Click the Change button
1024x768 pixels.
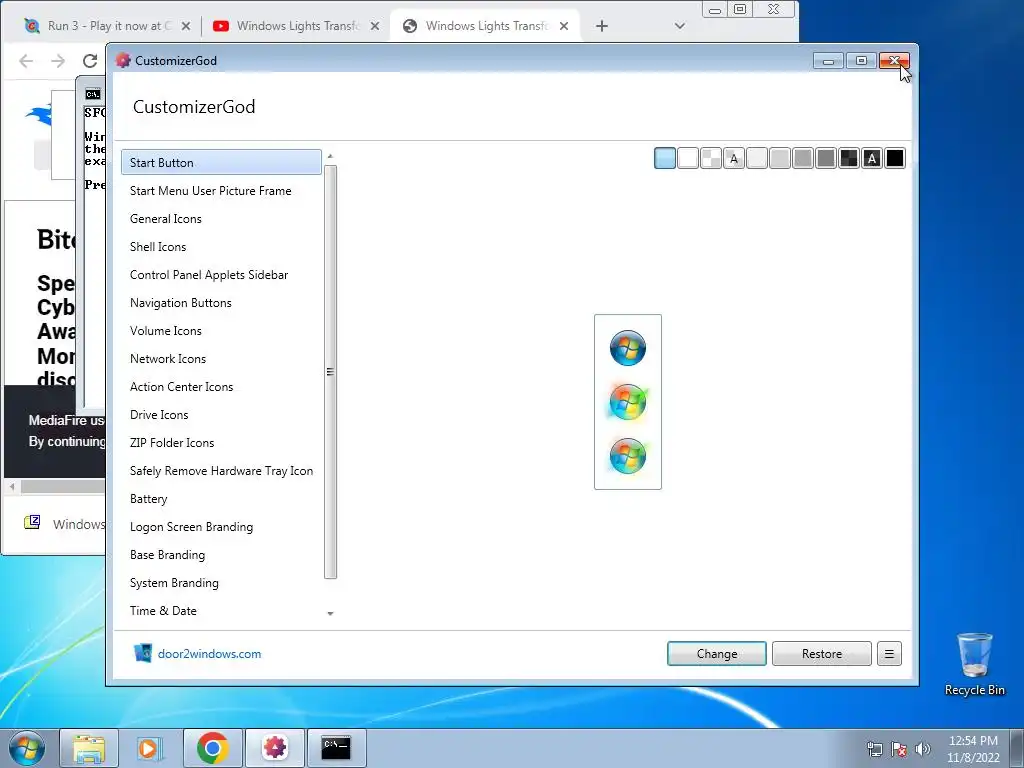pos(716,654)
